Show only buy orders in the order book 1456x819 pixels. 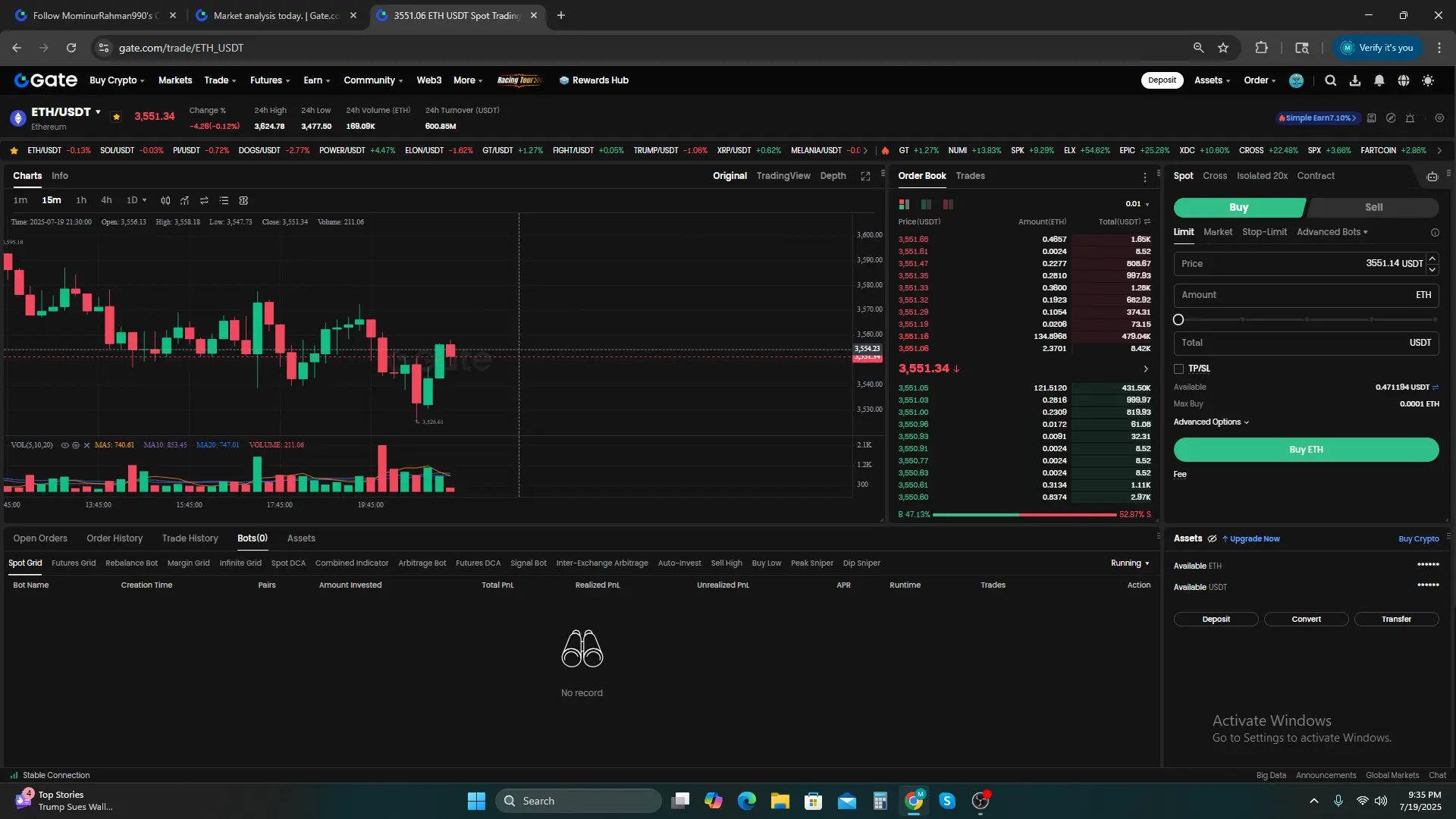pyautogui.click(x=926, y=204)
